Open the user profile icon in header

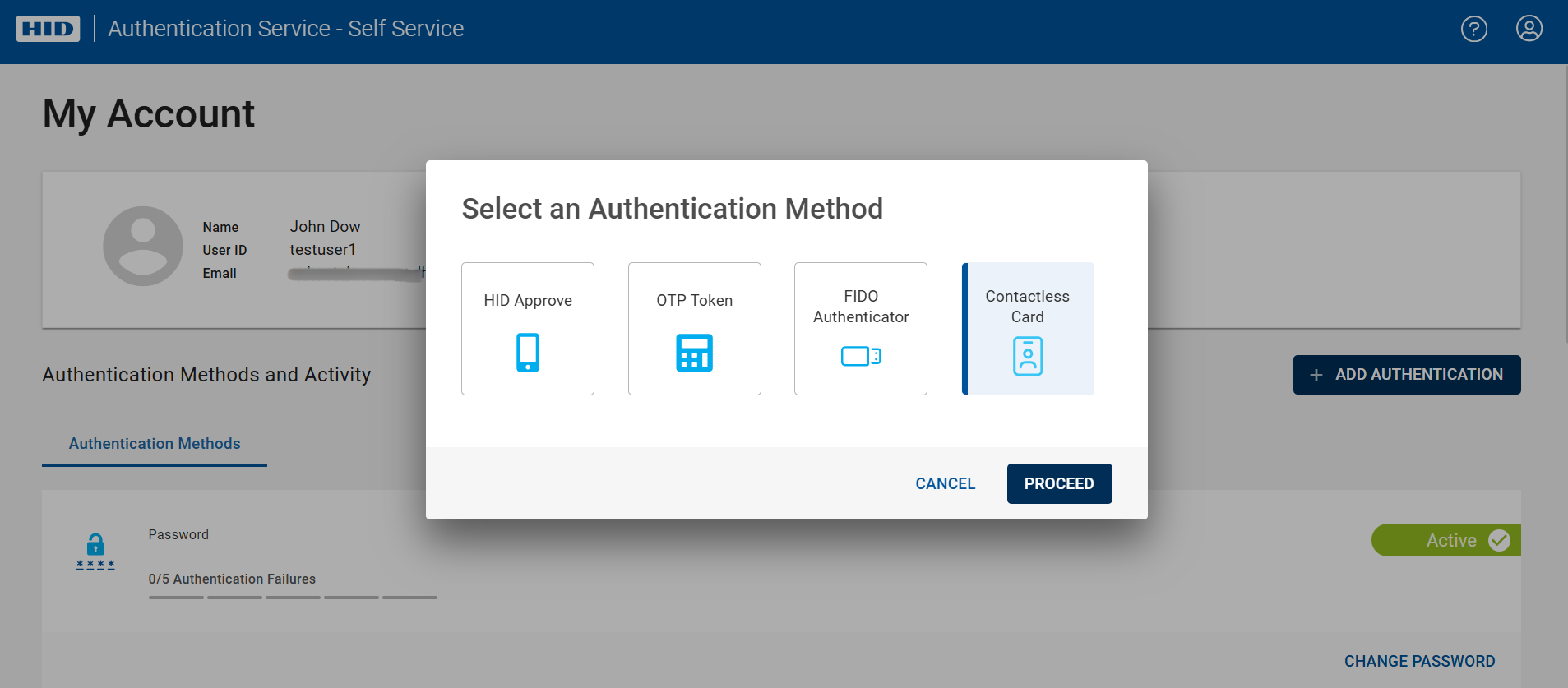[x=1529, y=29]
